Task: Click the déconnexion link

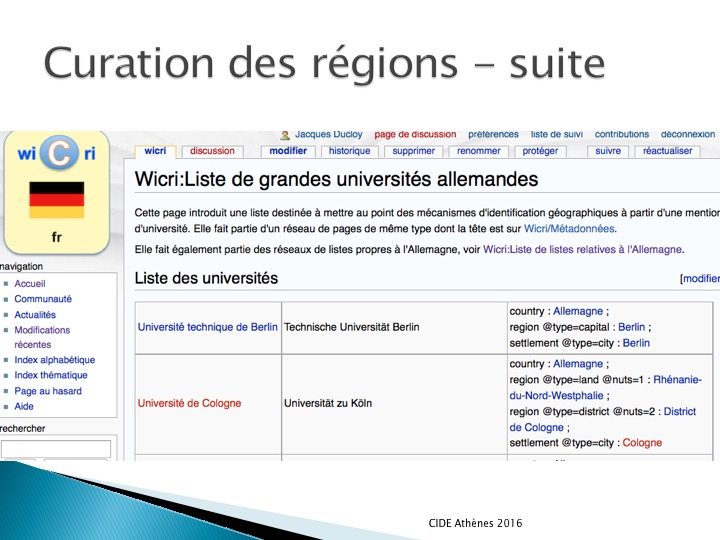Action: tap(687, 135)
